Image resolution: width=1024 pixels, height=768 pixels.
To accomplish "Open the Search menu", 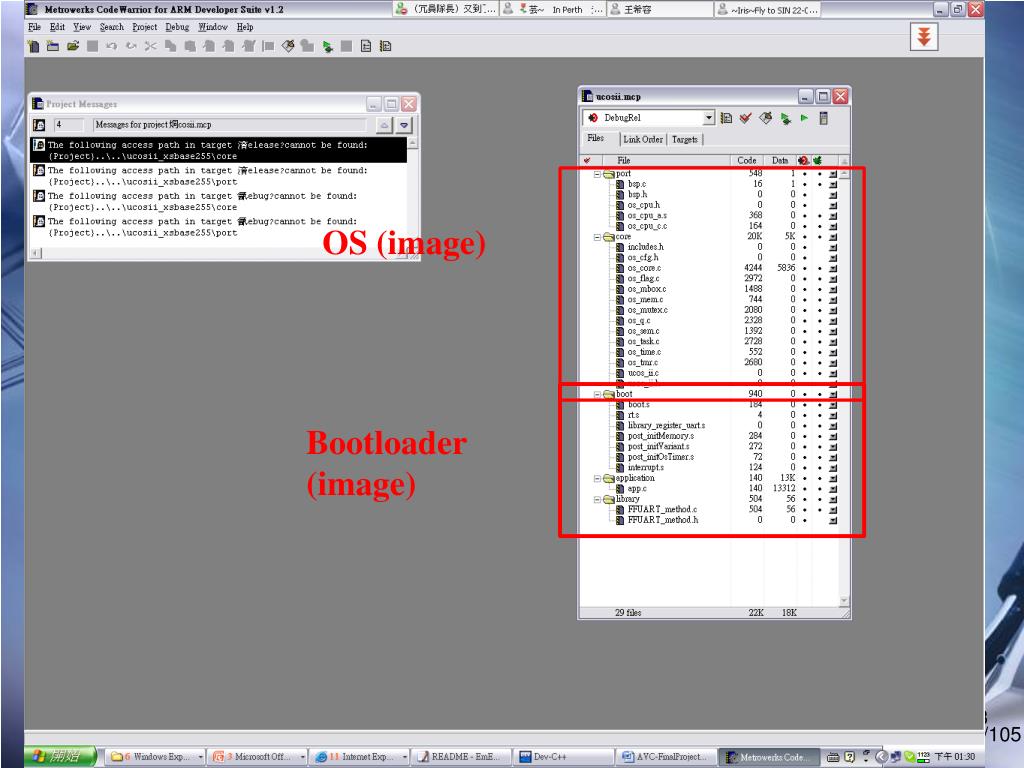I will pos(112,27).
